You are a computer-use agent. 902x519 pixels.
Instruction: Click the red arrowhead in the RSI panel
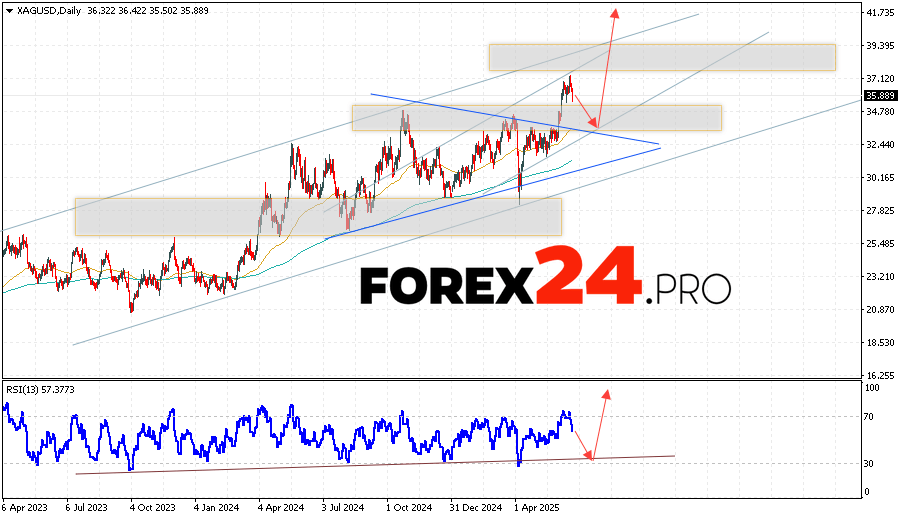606,393
